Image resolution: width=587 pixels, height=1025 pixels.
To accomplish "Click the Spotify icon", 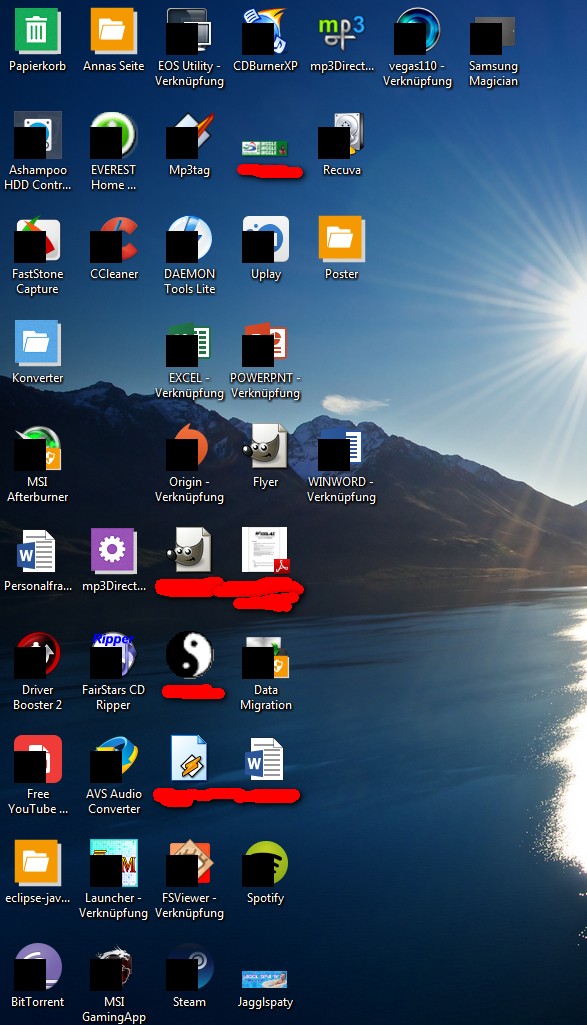I will [x=265, y=863].
